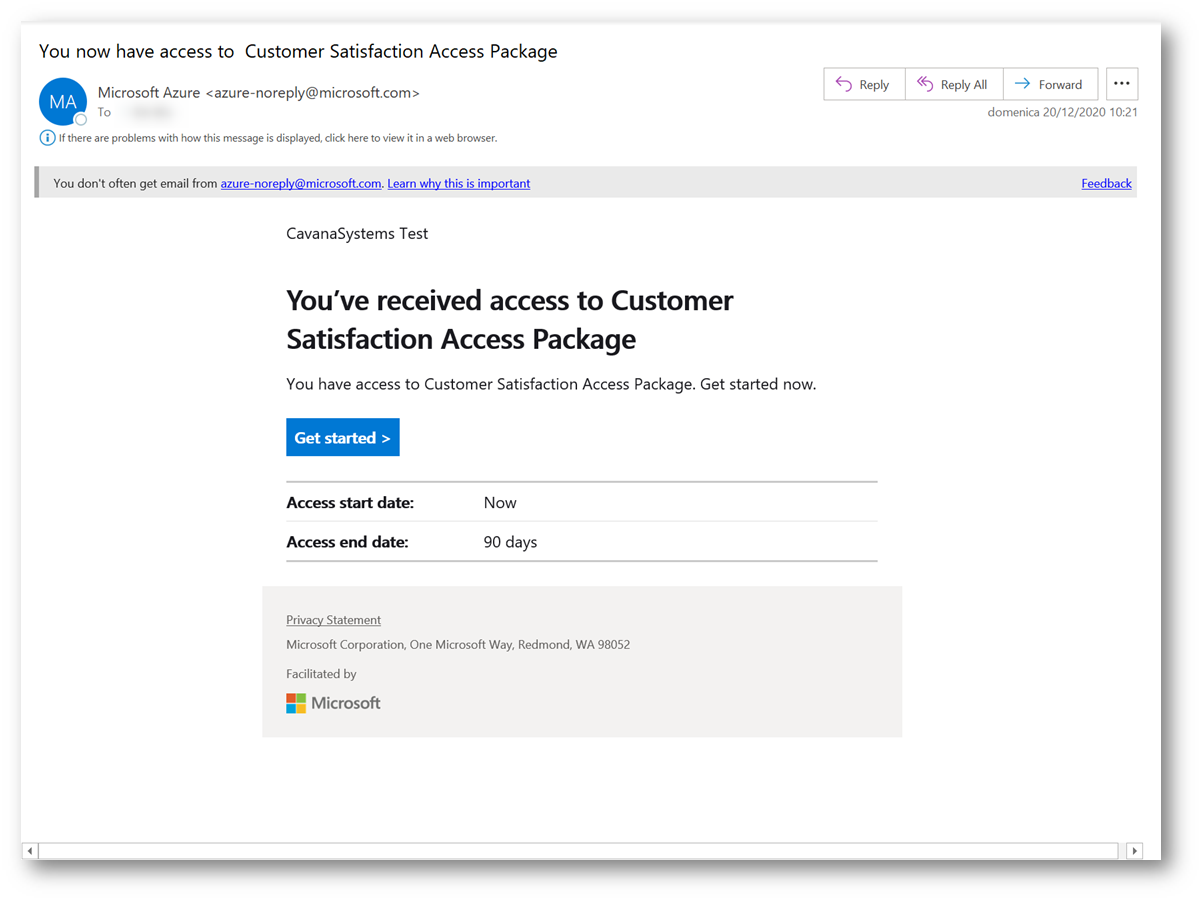Click the email subject title line
This screenshot has height=902, width=1203.
tap(298, 51)
